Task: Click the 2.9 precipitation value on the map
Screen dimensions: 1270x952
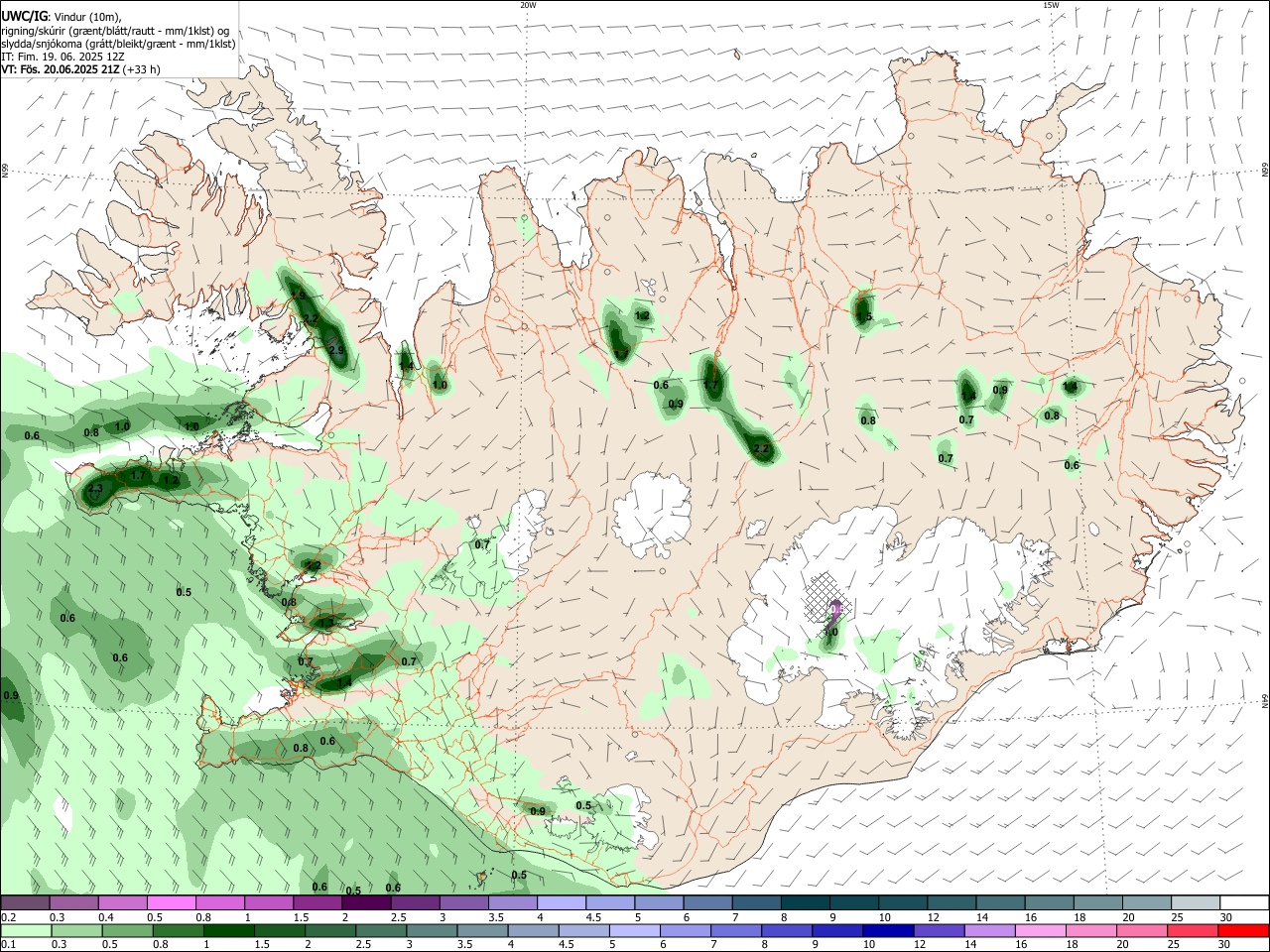Action: (x=336, y=350)
